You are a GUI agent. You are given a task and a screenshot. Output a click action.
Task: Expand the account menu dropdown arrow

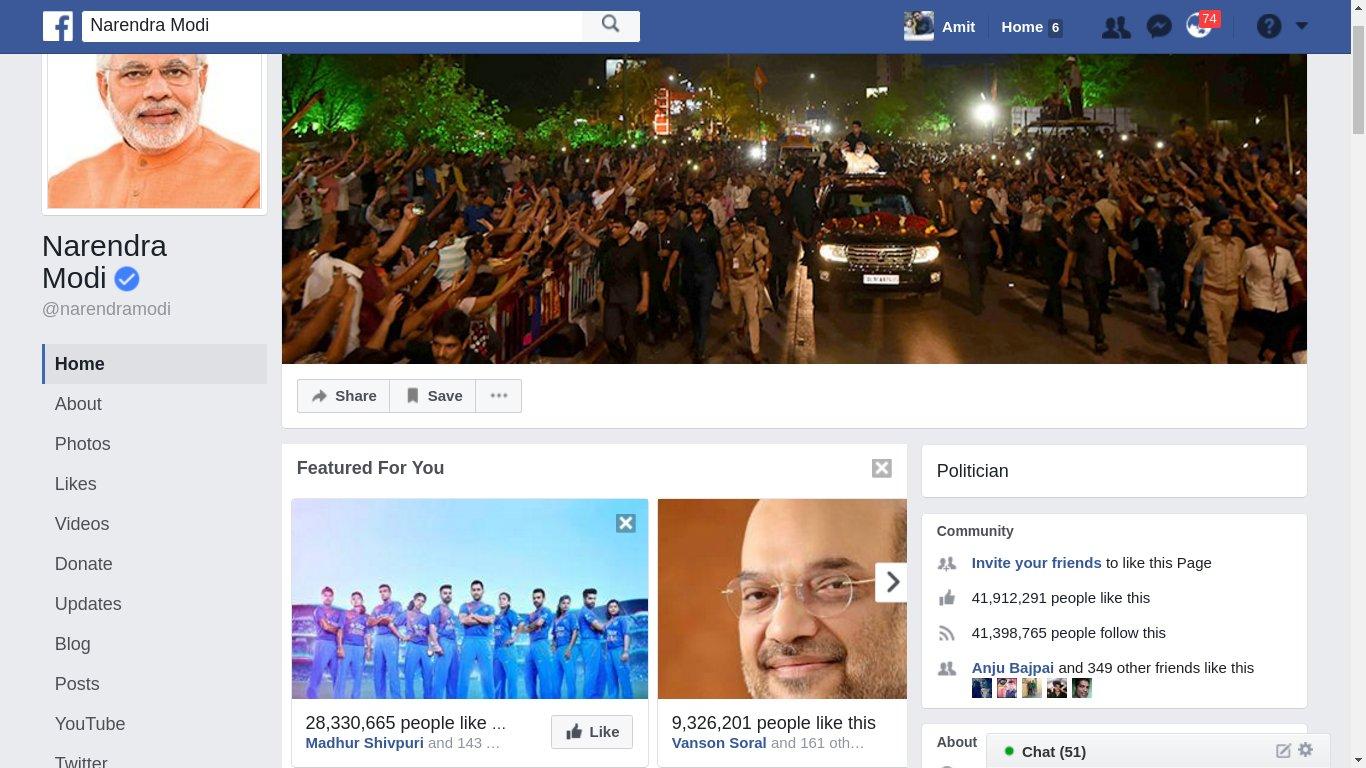(1302, 26)
